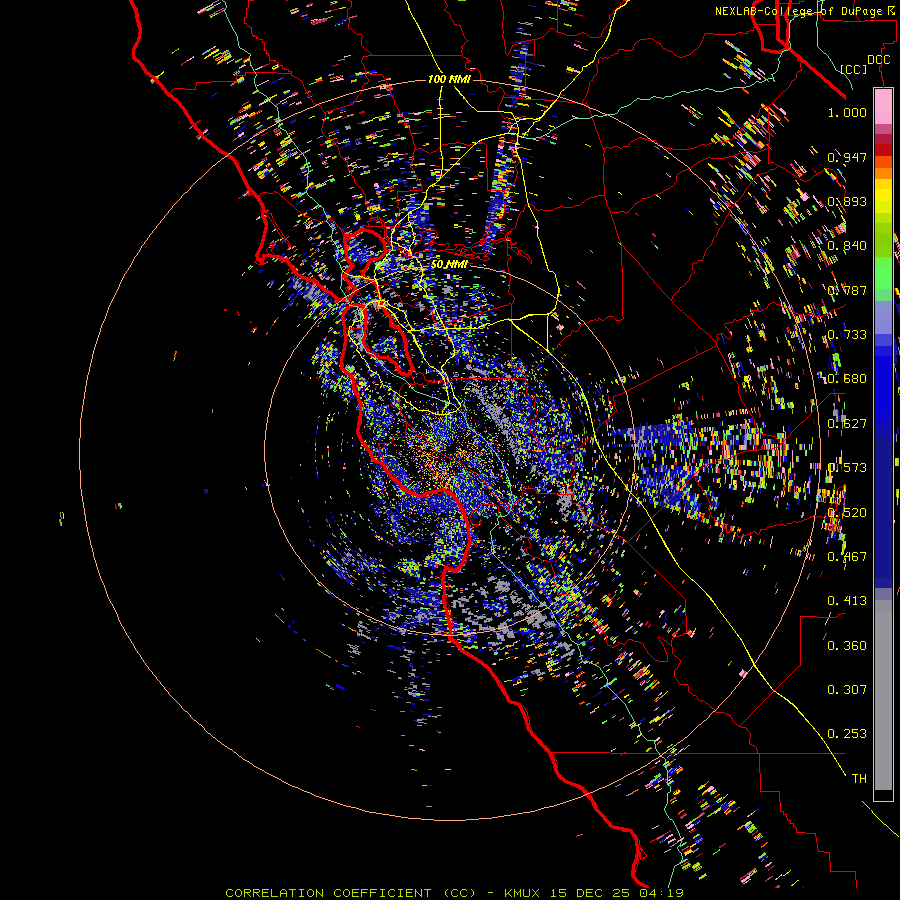Screen dimensions: 900x900
Task: Select the '0.627' scale value
Action: pyautogui.click(x=847, y=424)
